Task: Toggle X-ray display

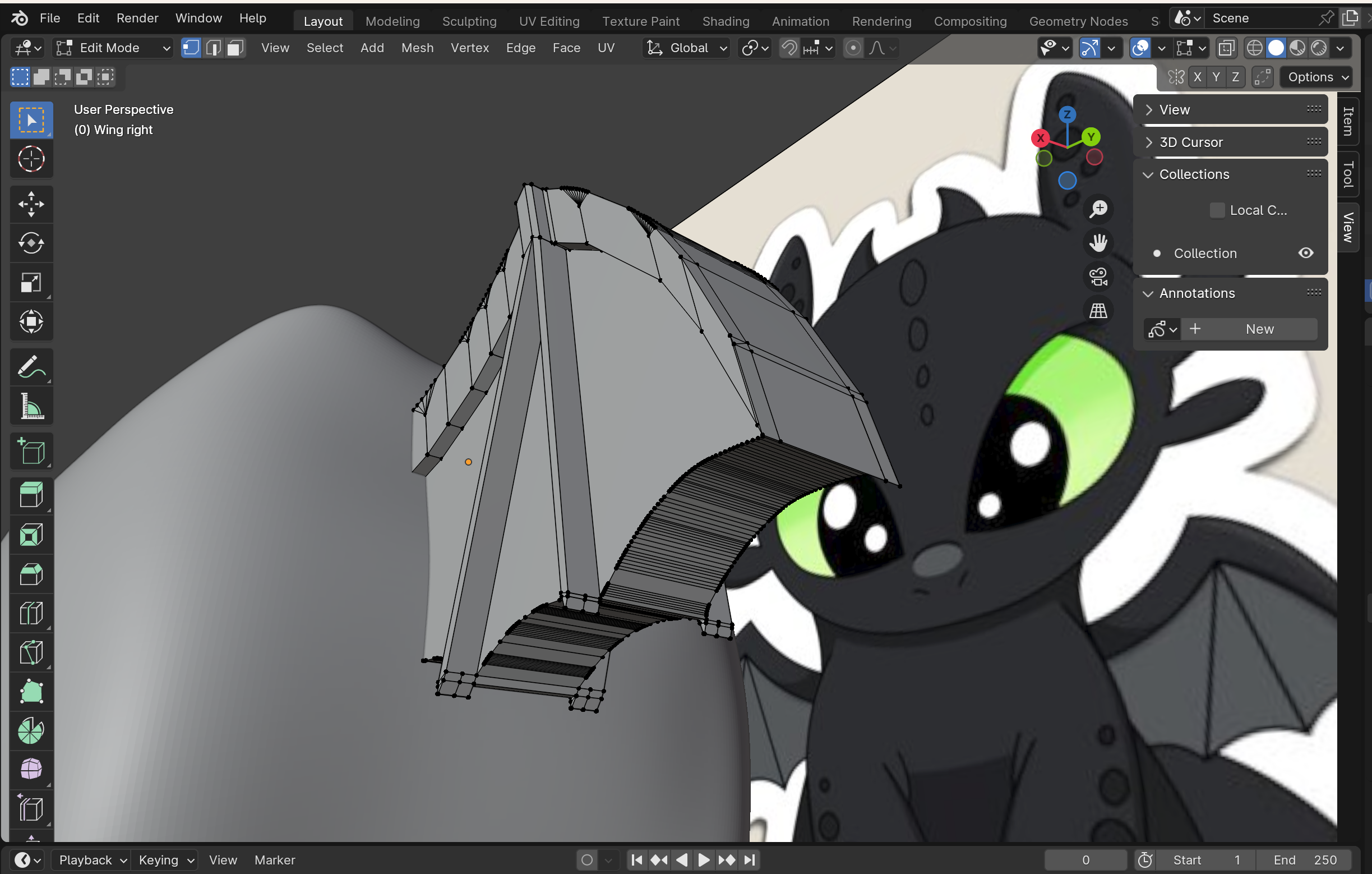Action: [x=1227, y=48]
